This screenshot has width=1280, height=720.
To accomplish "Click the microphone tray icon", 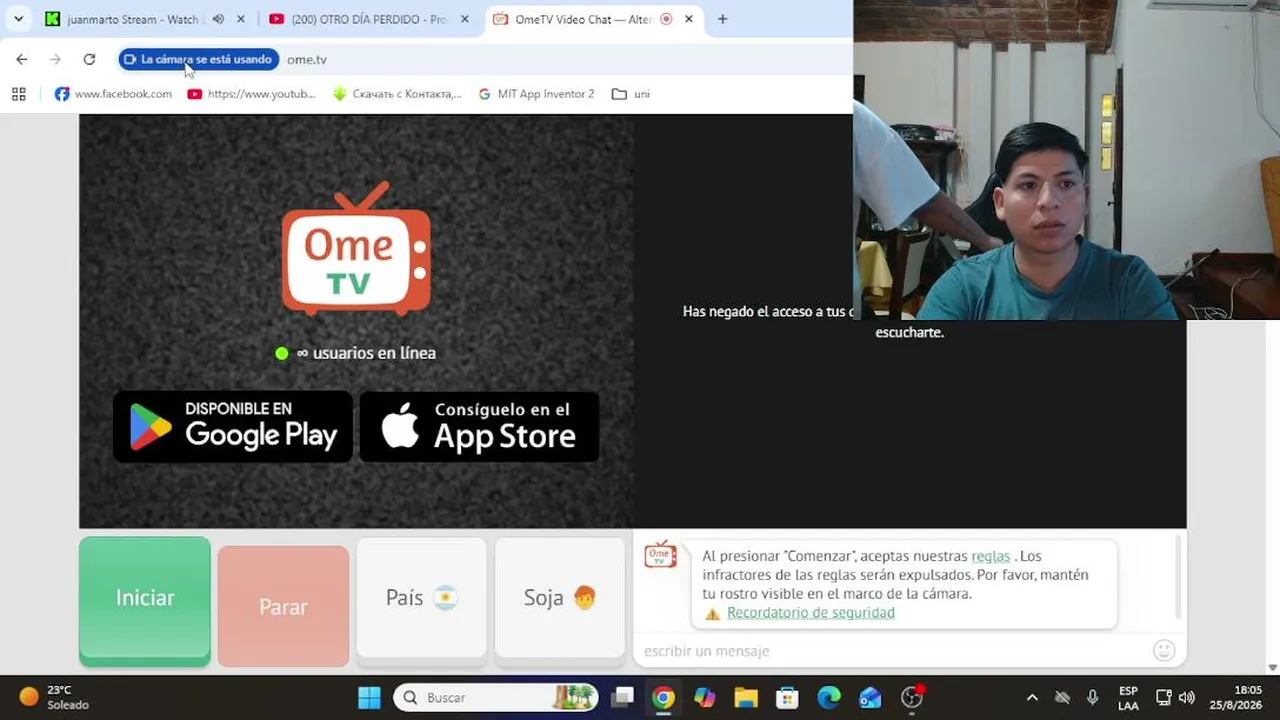I will click(x=1093, y=698).
